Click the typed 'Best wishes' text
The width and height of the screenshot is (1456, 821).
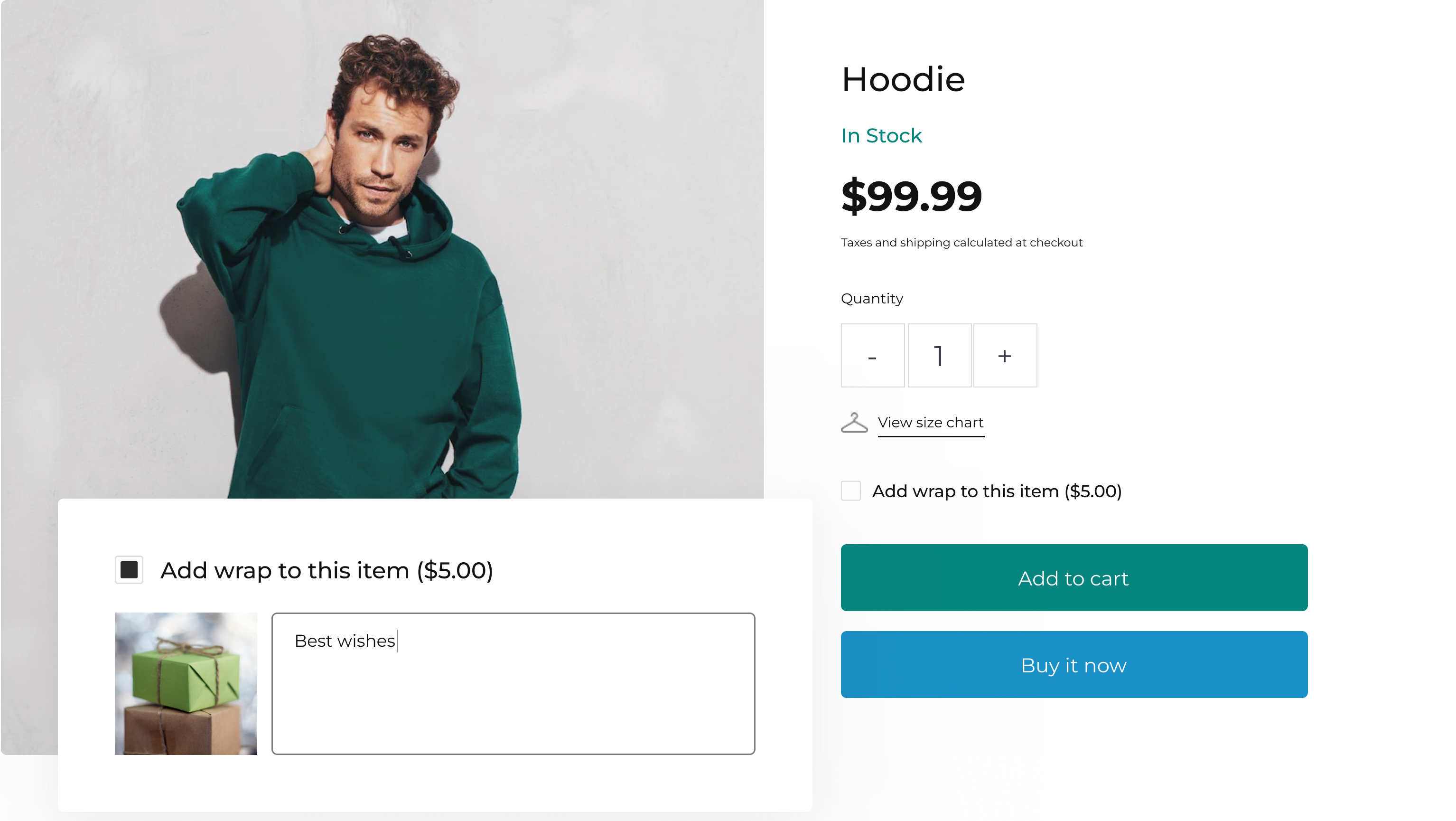(x=345, y=641)
